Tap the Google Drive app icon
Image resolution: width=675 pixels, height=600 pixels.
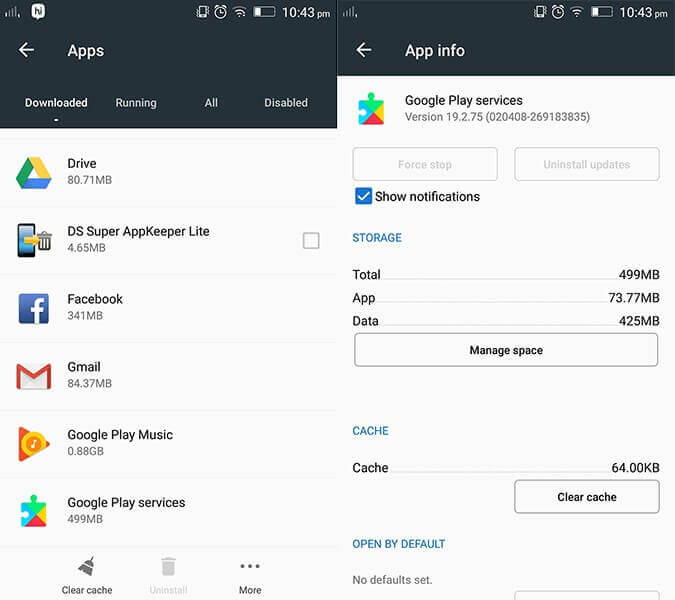(34, 173)
